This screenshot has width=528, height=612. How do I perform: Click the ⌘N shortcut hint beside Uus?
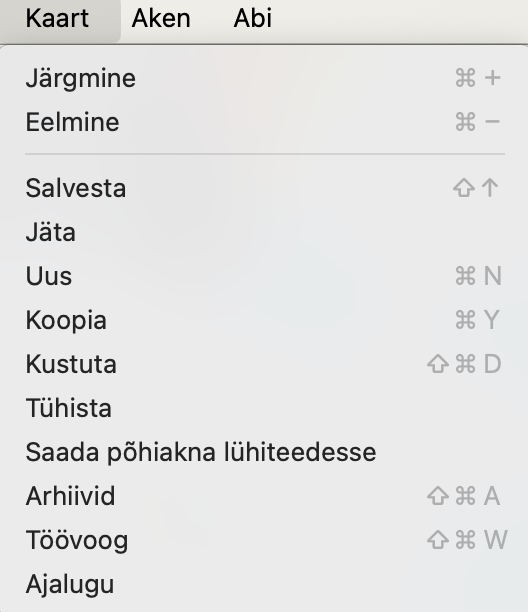pos(478,276)
